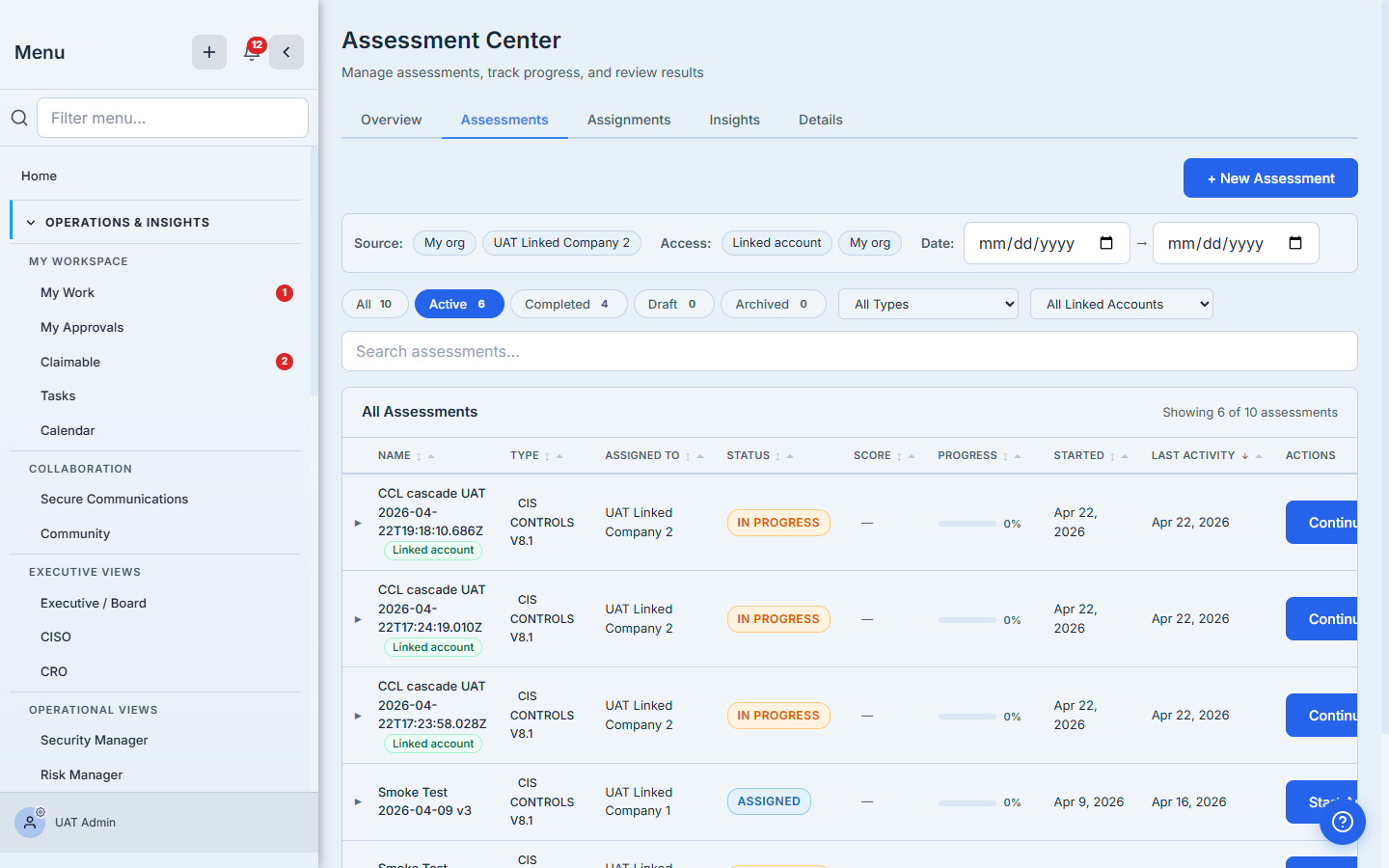
Task: Expand row for CCL cascade 22T17:23:58.028Z
Action: click(x=358, y=716)
